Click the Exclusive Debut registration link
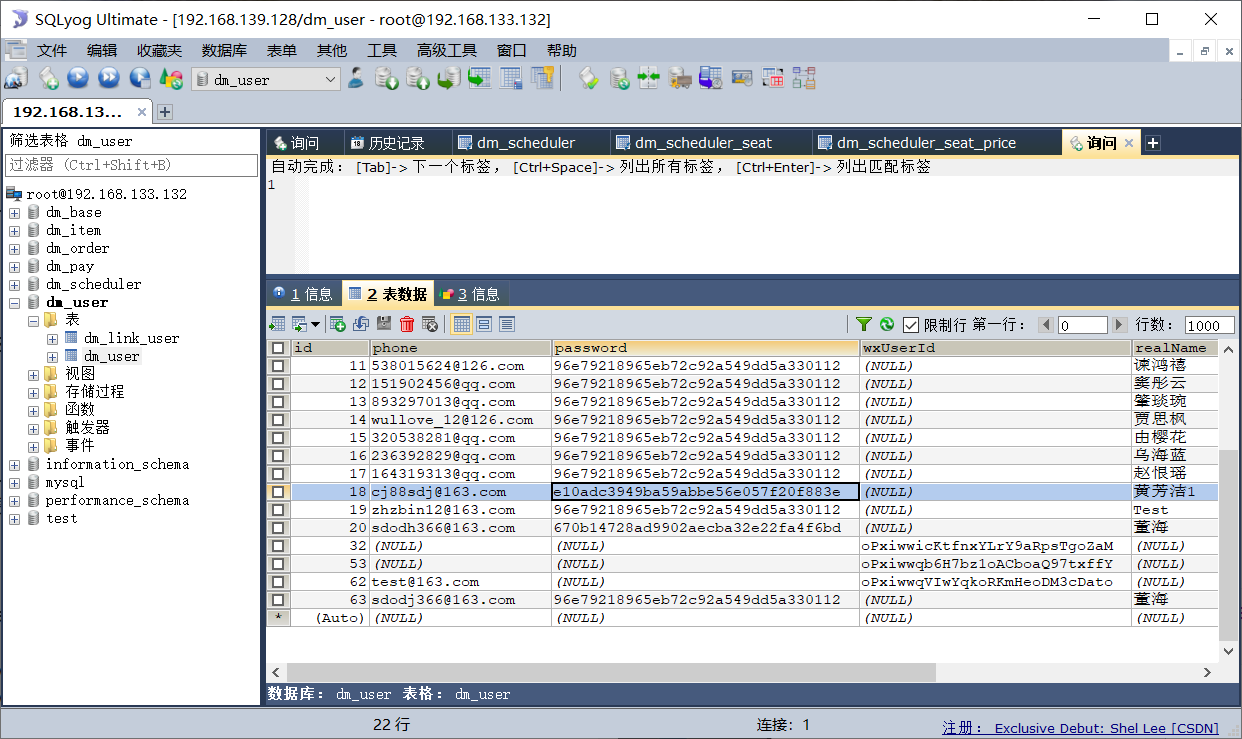The width and height of the screenshot is (1242, 739). [x=1106, y=728]
